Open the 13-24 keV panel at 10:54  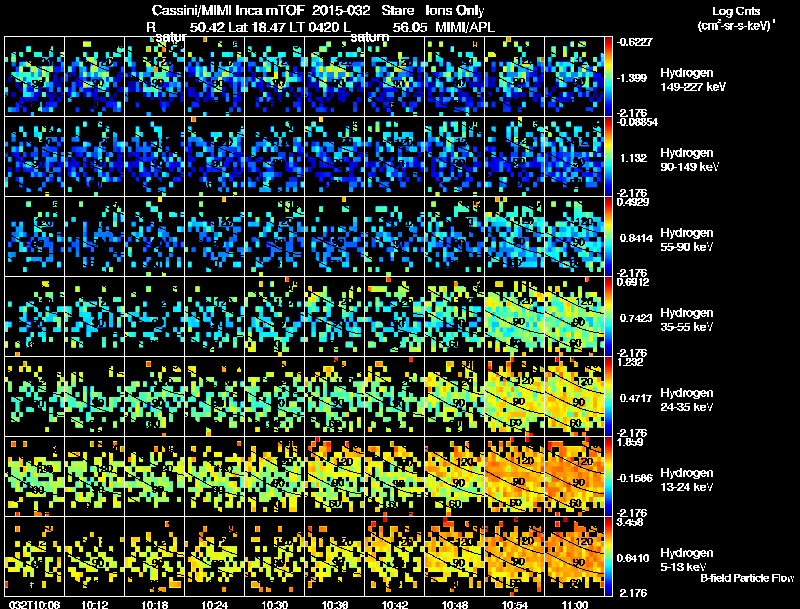pyautogui.click(x=515, y=476)
